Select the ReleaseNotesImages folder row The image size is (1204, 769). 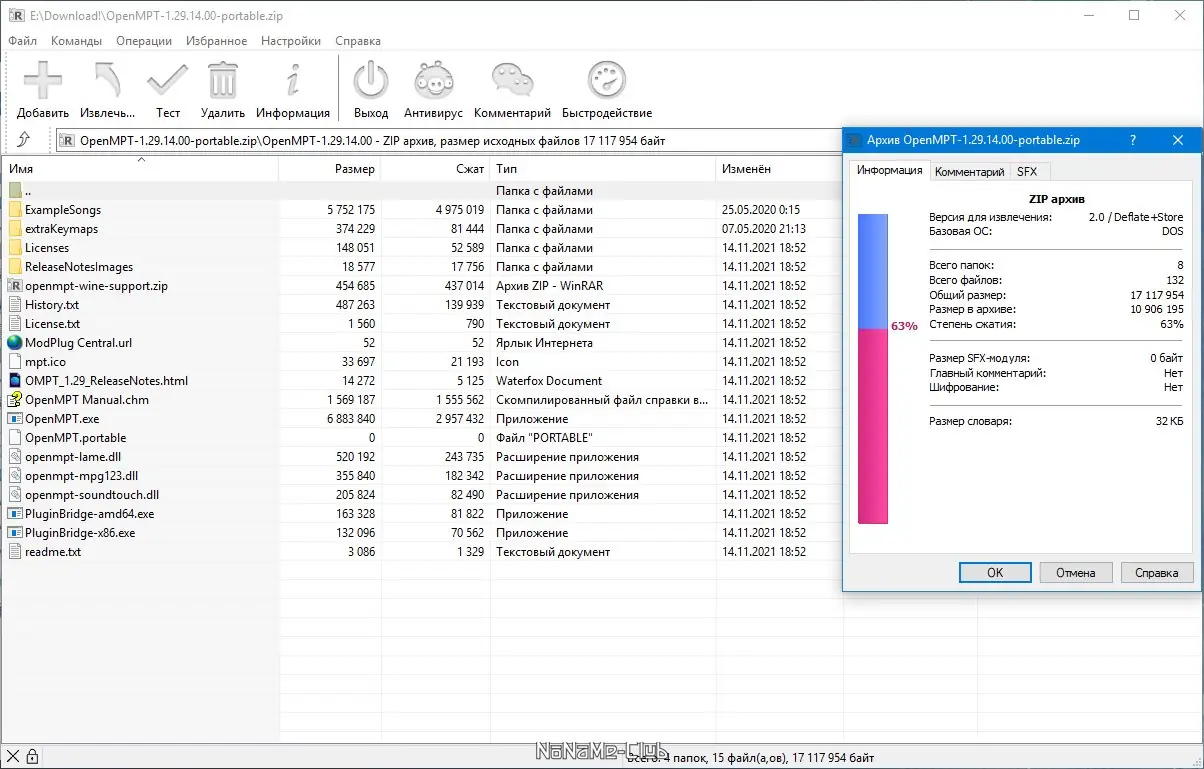pyautogui.click(x=420, y=267)
